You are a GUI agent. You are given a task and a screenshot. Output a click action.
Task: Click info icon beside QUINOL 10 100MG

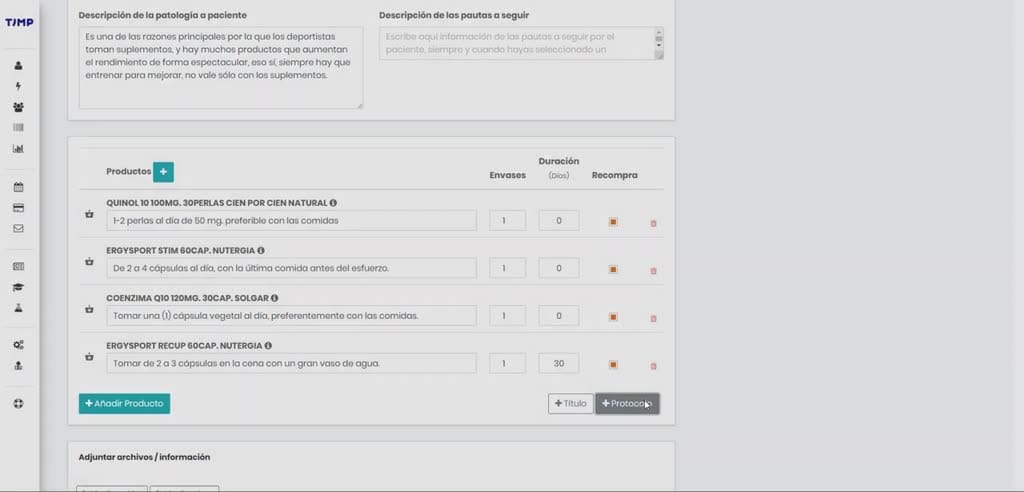[333, 203]
